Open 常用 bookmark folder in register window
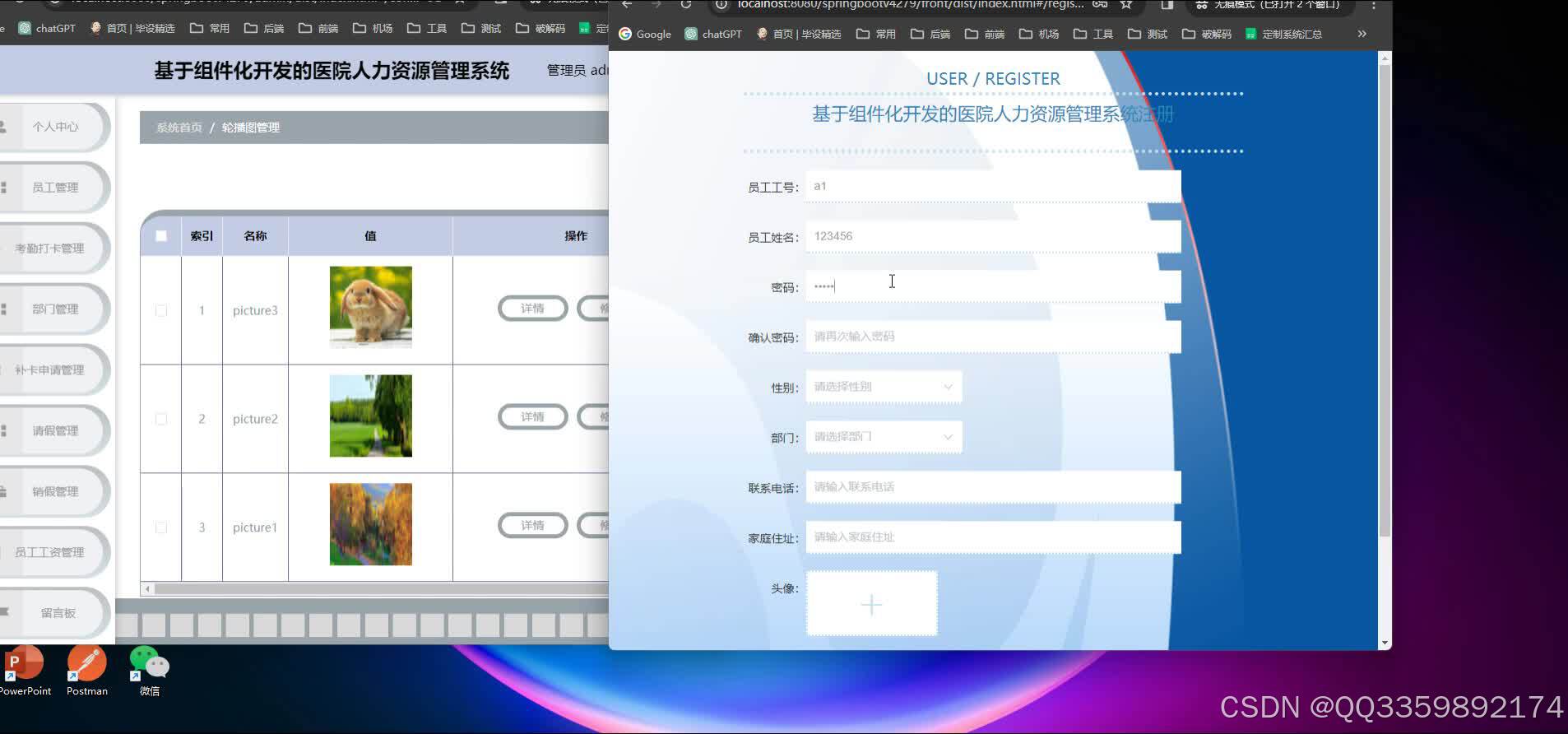This screenshot has height=734, width=1568. click(x=876, y=34)
